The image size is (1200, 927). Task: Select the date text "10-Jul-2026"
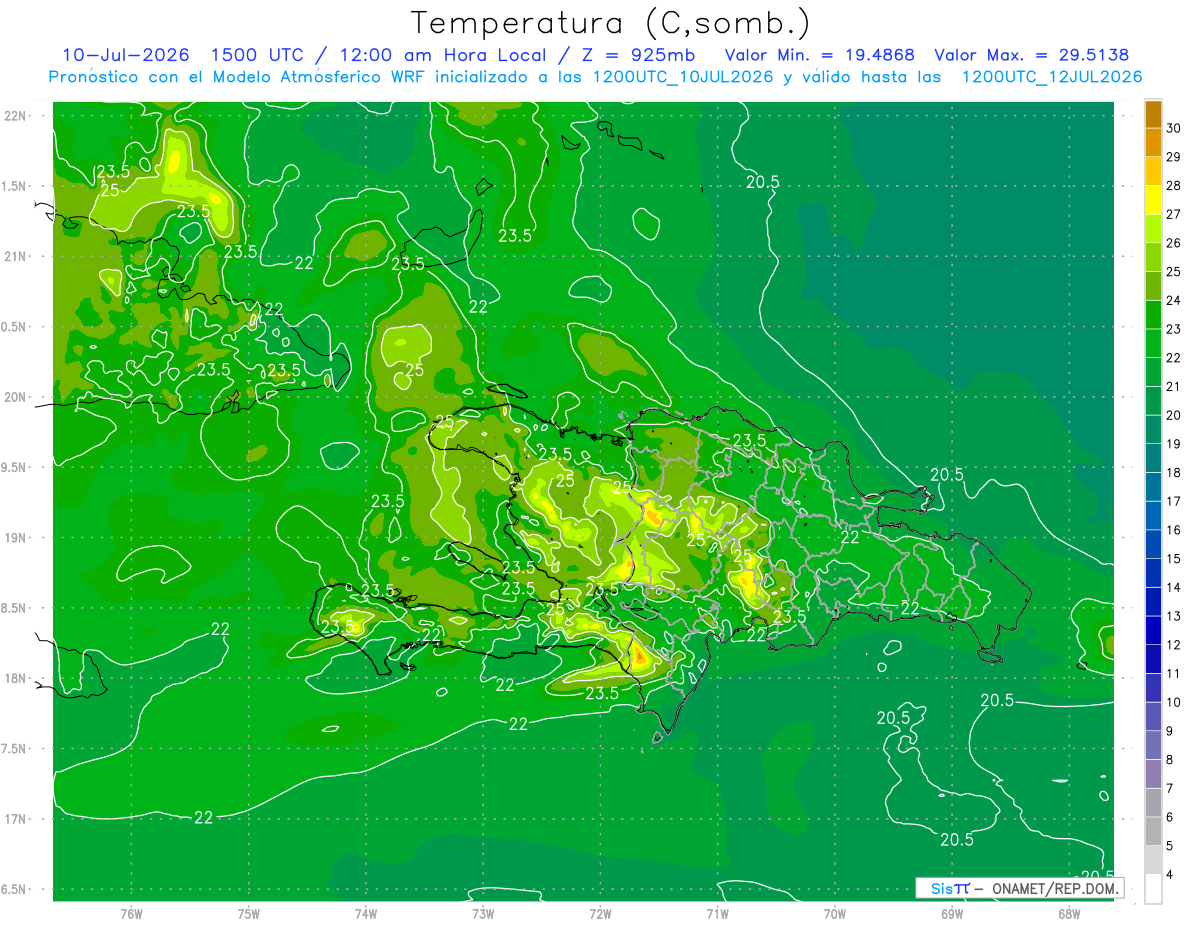click(x=126, y=55)
